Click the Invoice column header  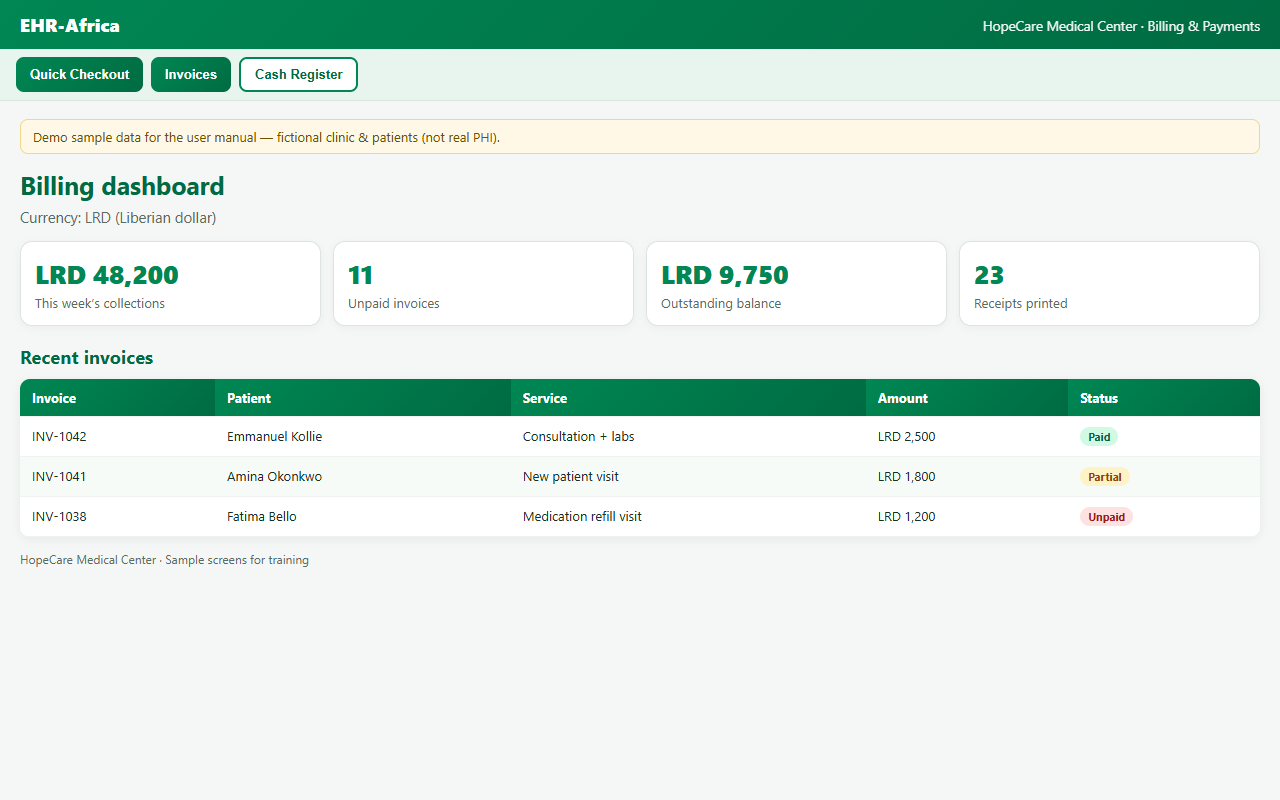117,398
